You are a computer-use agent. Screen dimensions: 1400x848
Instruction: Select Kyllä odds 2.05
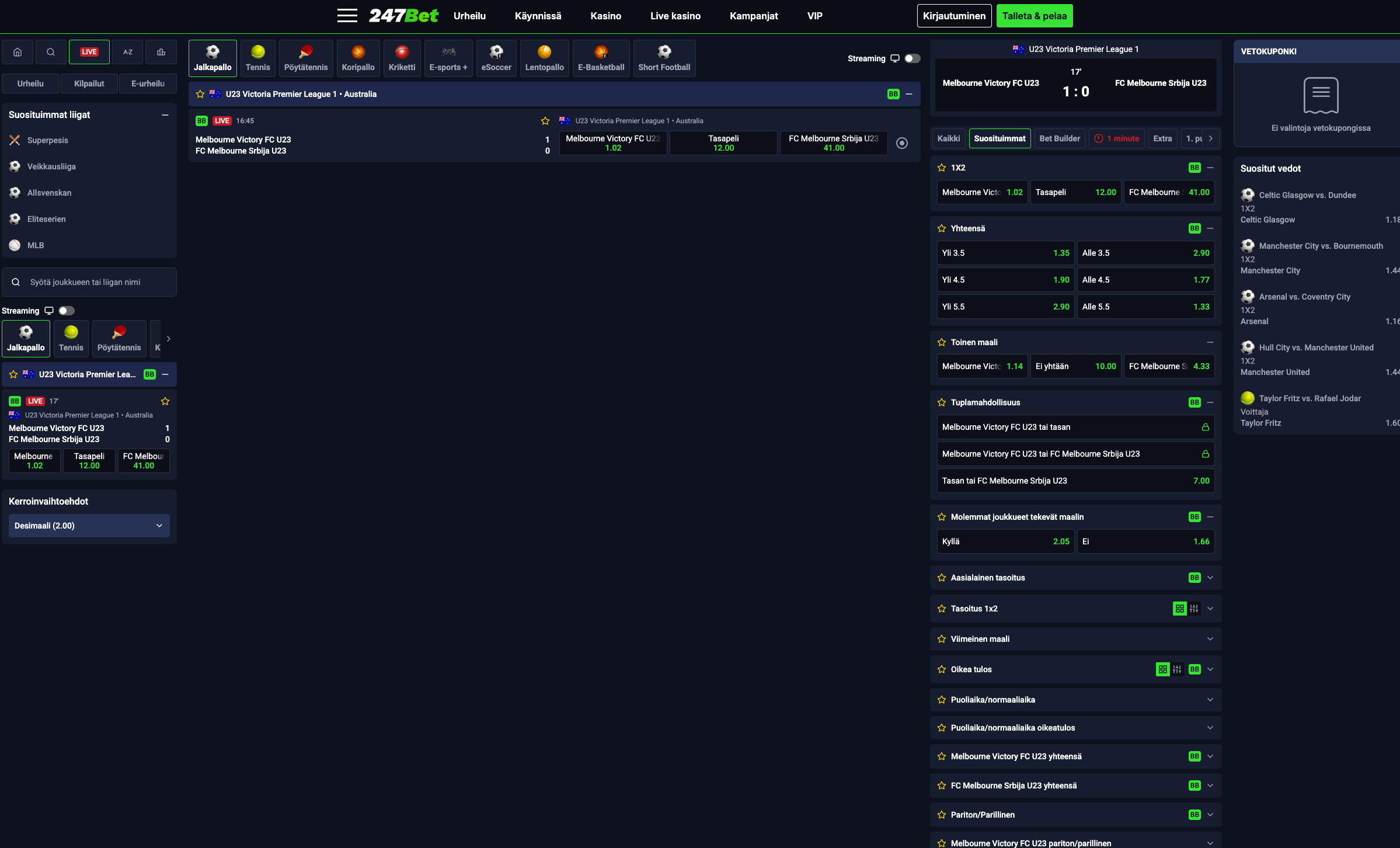pos(1006,541)
